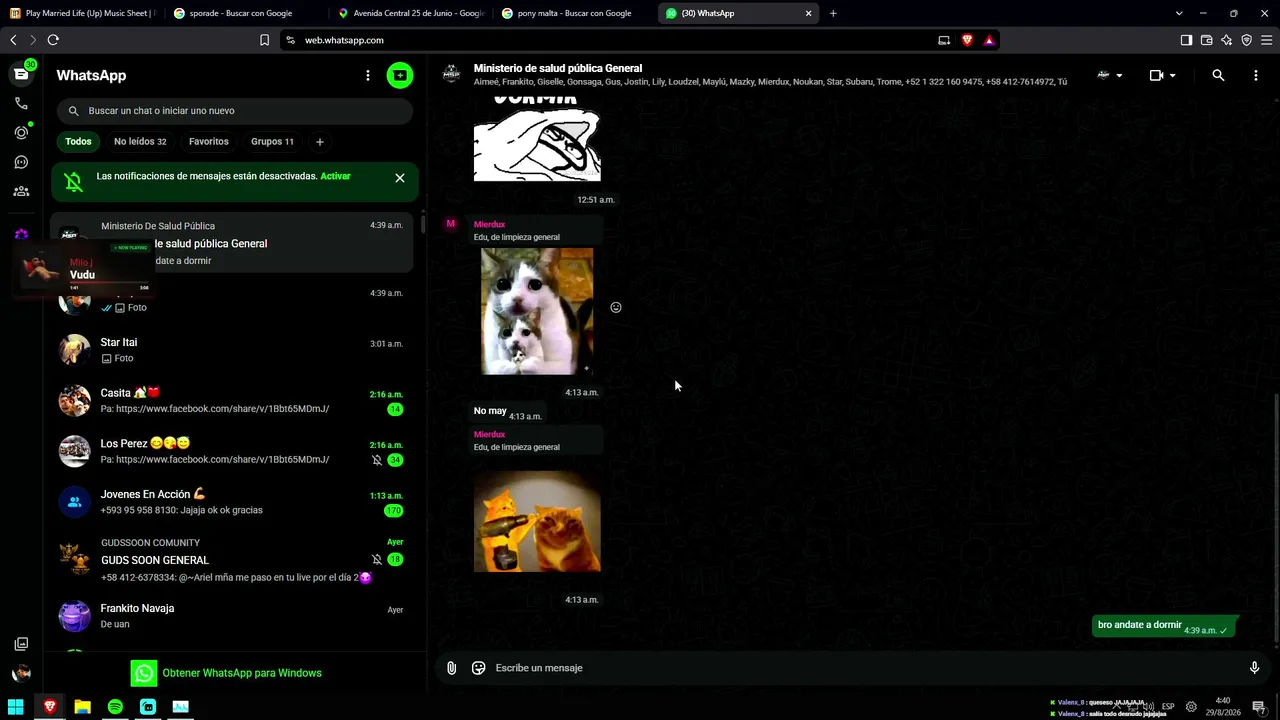
Task: Start a new chat with the green button
Action: pyautogui.click(x=400, y=75)
